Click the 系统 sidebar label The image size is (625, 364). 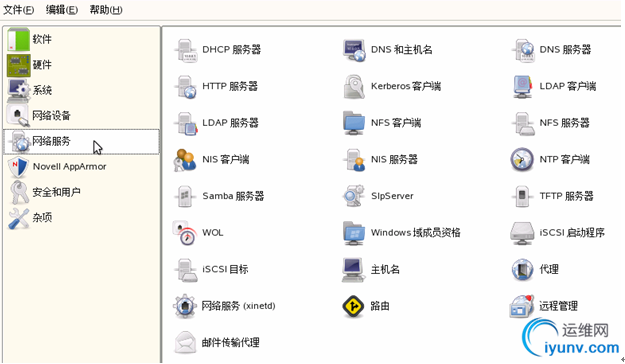pyautogui.click(x=42, y=90)
